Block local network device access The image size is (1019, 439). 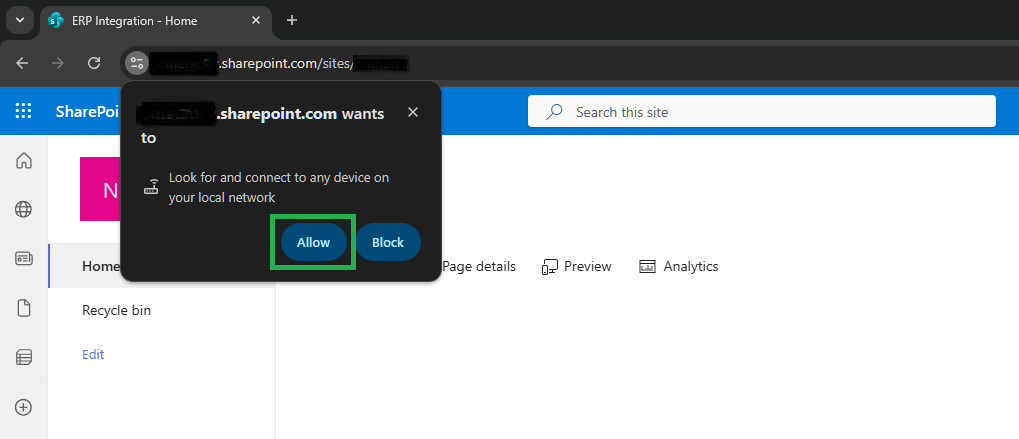click(388, 242)
